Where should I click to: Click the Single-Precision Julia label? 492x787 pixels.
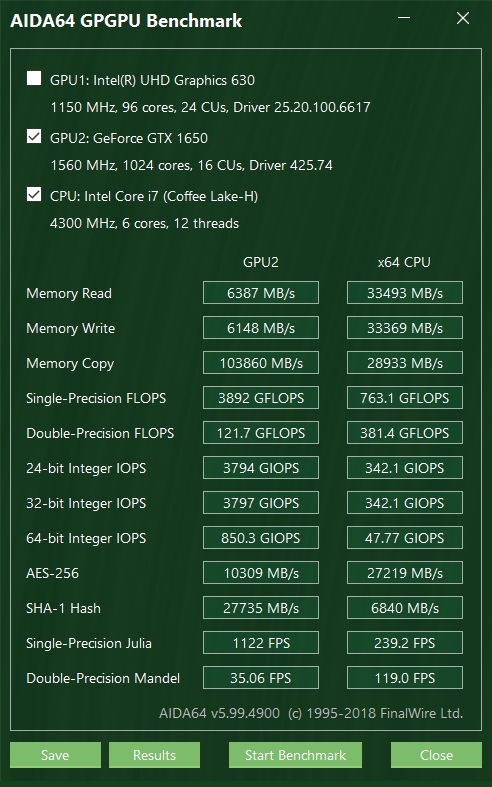point(89,643)
